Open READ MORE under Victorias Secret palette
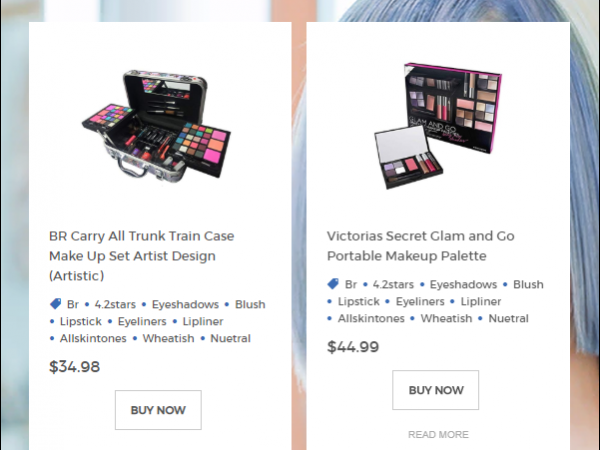This screenshot has width=600, height=450. [x=438, y=434]
